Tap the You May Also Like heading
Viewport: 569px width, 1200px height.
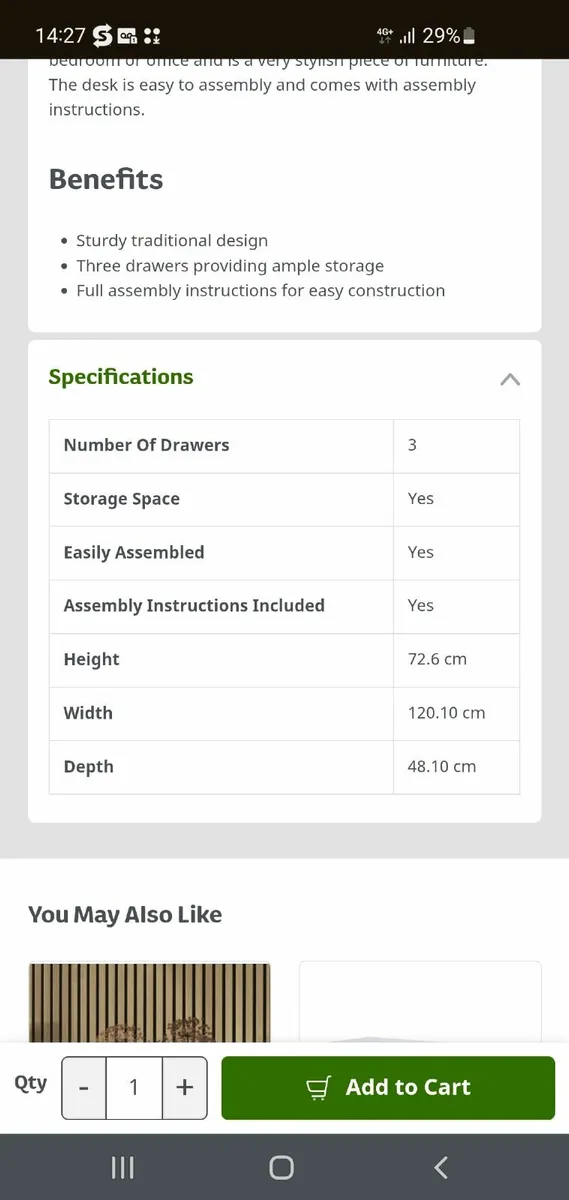click(125, 914)
